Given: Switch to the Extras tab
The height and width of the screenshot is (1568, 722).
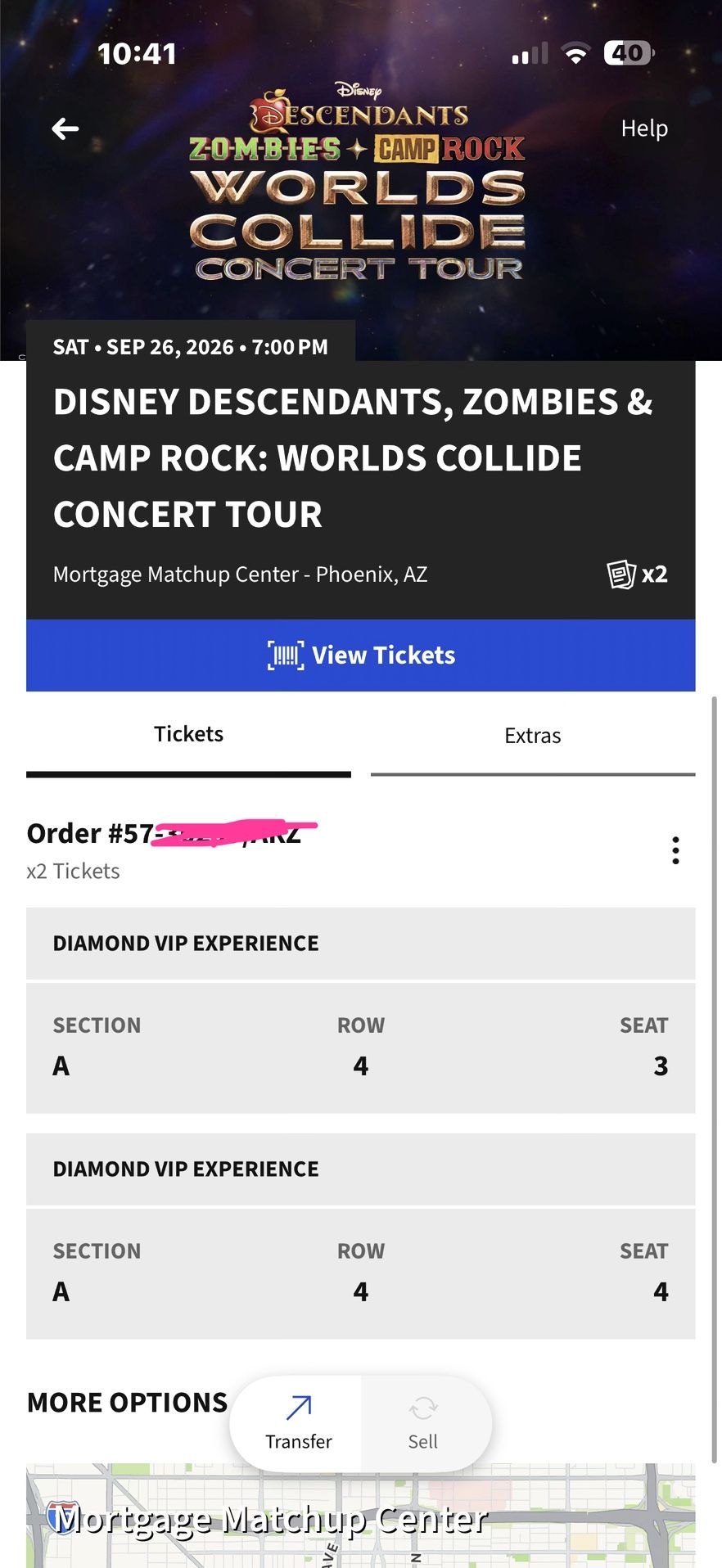Looking at the screenshot, I should [x=532, y=735].
